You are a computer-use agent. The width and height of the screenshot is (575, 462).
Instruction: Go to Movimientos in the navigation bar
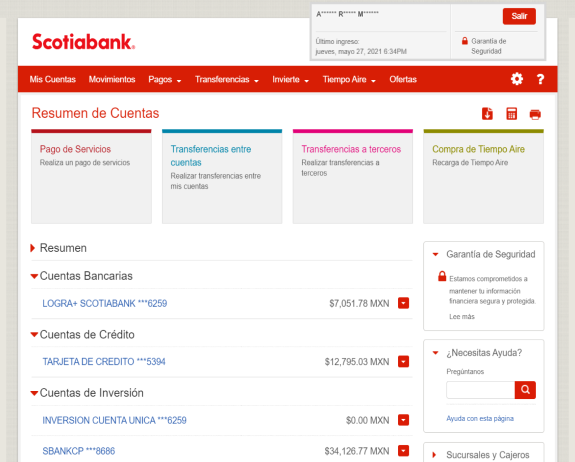[x=112, y=79]
